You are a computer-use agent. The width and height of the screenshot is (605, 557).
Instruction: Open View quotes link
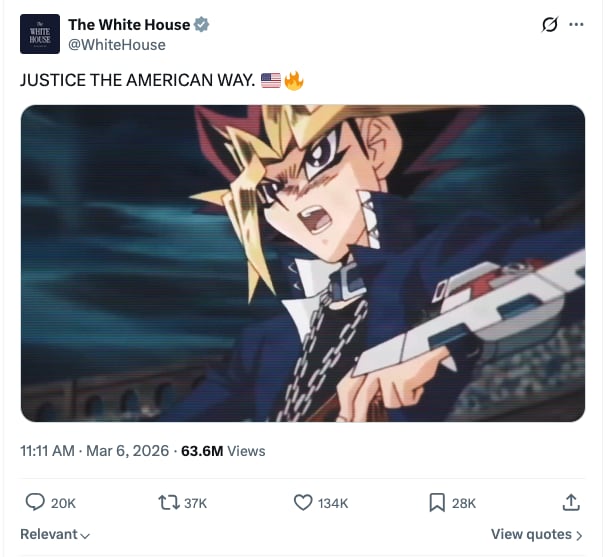pos(536,534)
